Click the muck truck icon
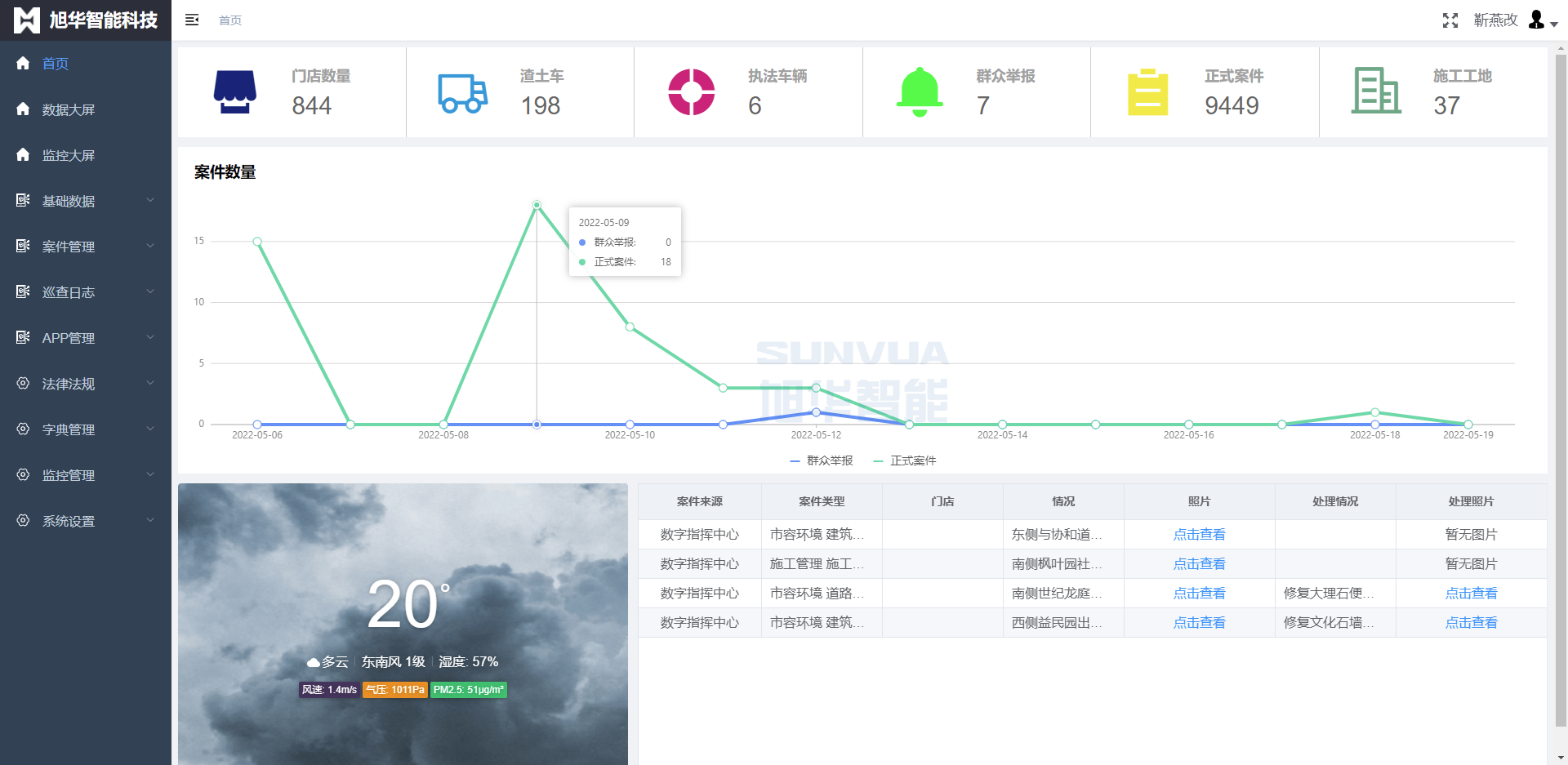This screenshot has height=765, width=1568. [462, 93]
